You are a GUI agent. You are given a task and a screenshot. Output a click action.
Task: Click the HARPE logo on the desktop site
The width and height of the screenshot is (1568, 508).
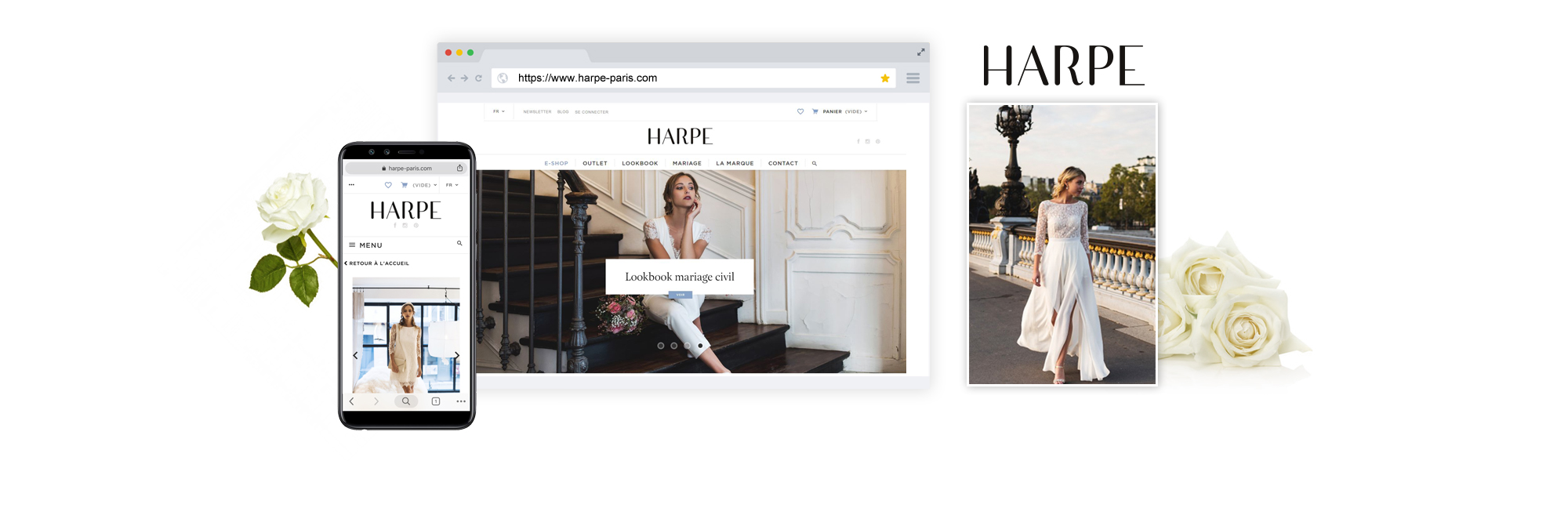coord(680,136)
